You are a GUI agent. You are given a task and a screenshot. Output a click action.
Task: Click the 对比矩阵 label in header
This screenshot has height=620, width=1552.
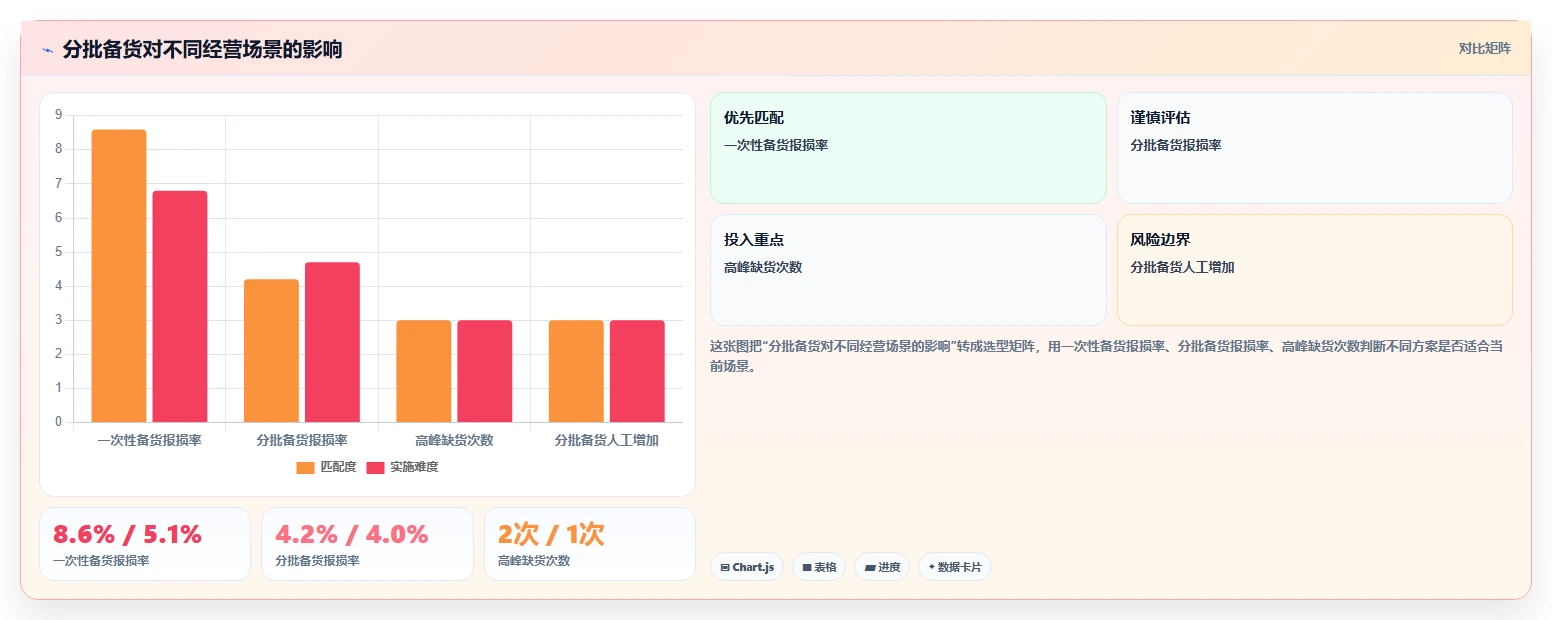coord(1484,48)
